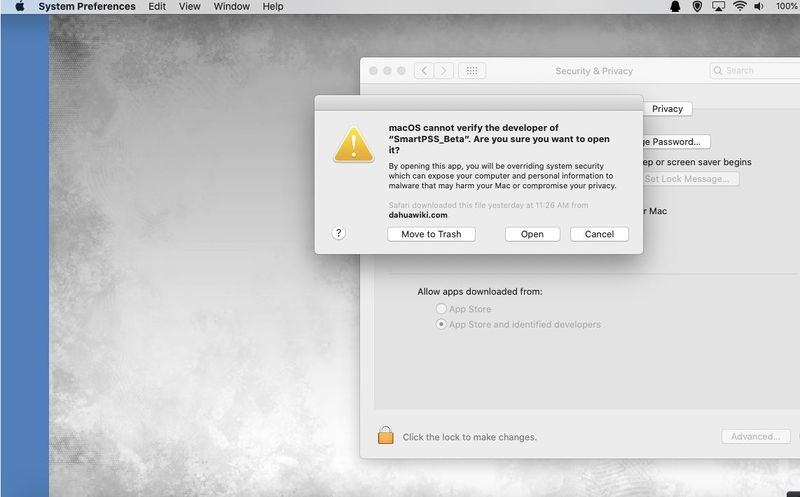
Task: Open the System Preferences menu
Action: point(87,7)
